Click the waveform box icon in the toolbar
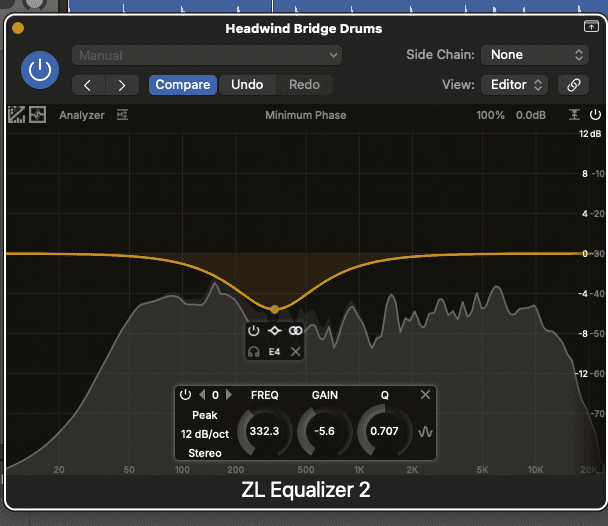 (38, 115)
